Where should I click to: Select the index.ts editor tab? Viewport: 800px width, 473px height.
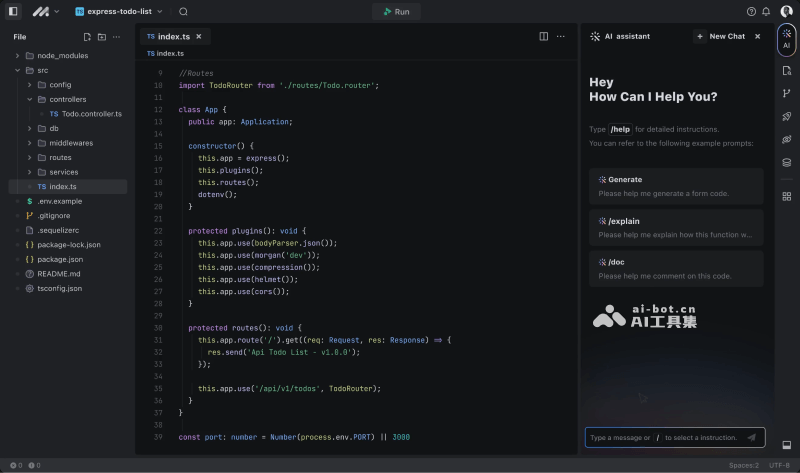tap(172, 36)
